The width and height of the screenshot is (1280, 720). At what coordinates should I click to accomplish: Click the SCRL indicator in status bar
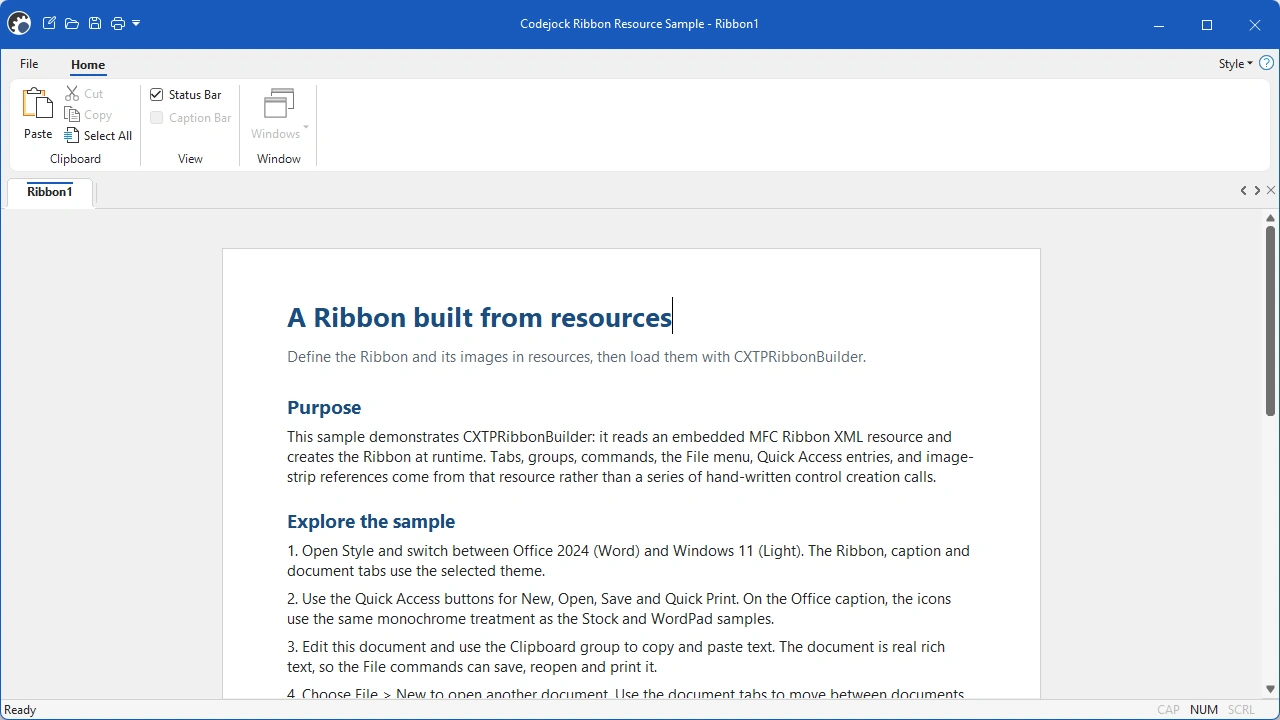(1241, 710)
